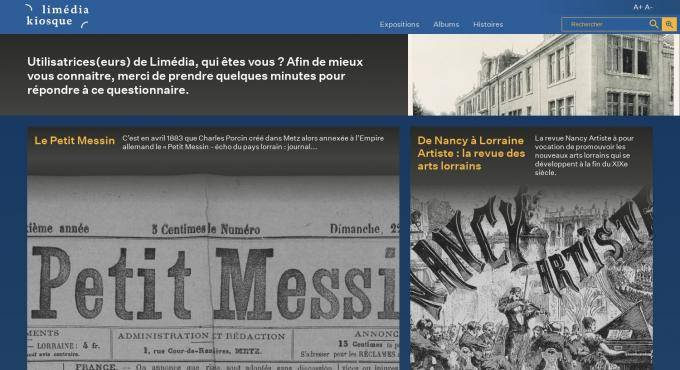Decrease text size with A-
680x370 pixels.
tap(648, 7)
